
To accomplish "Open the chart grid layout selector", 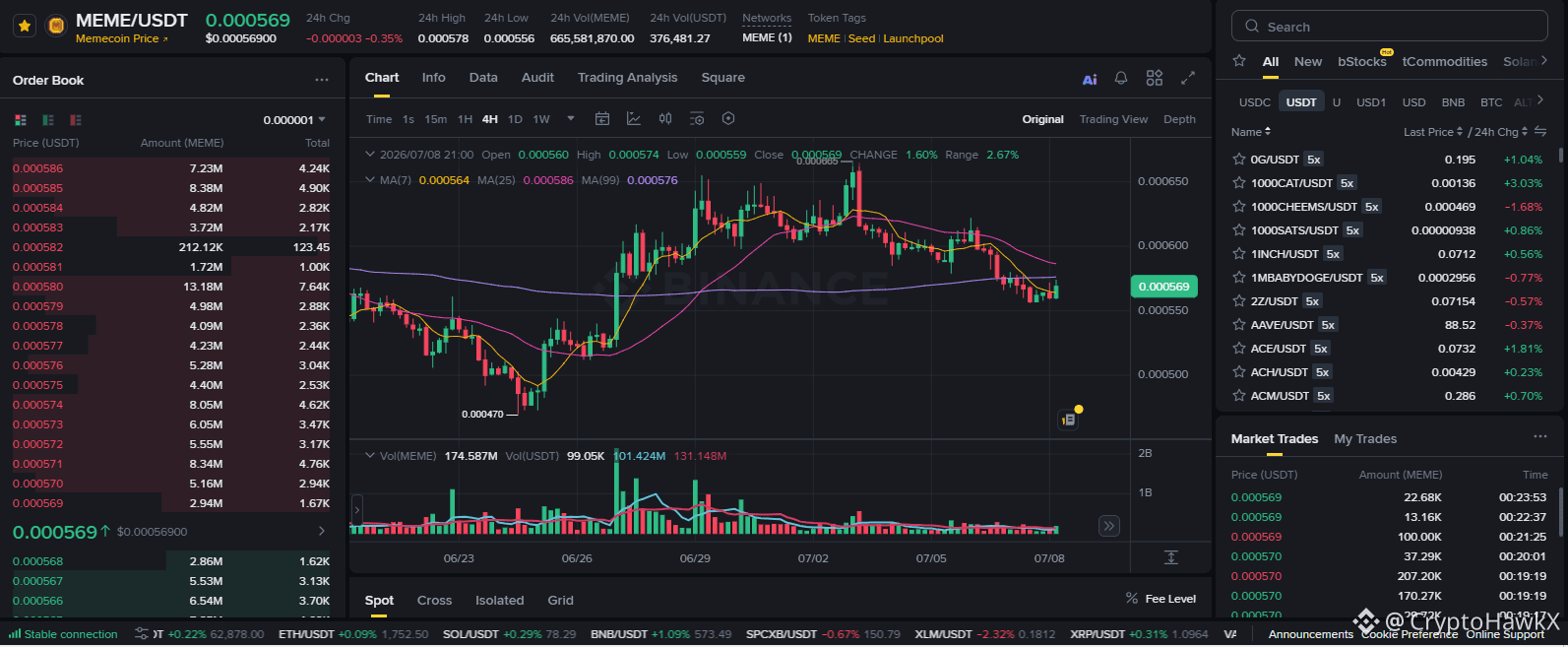I will [1155, 78].
